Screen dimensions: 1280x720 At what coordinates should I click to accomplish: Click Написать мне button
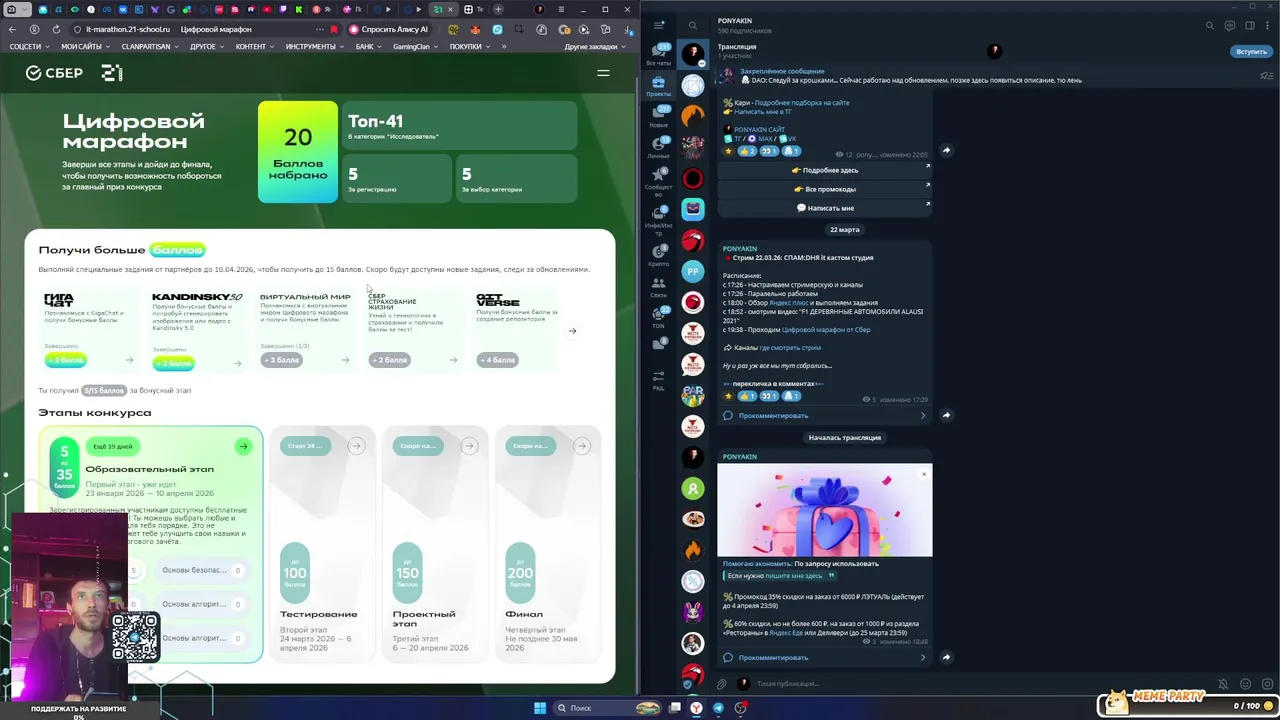coord(825,208)
